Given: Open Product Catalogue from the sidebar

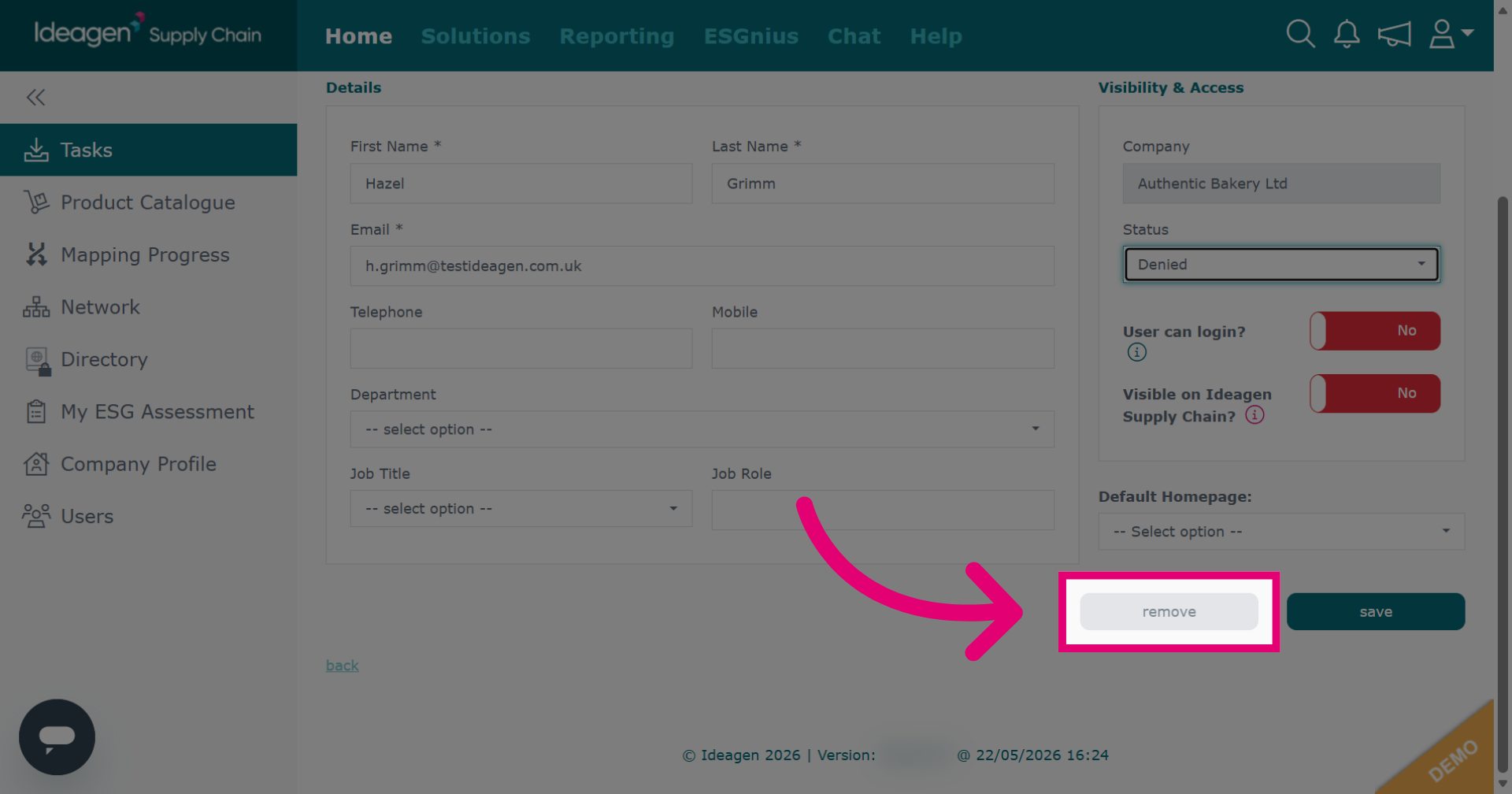Looking at the screenshot, I should tap(148, 202).
